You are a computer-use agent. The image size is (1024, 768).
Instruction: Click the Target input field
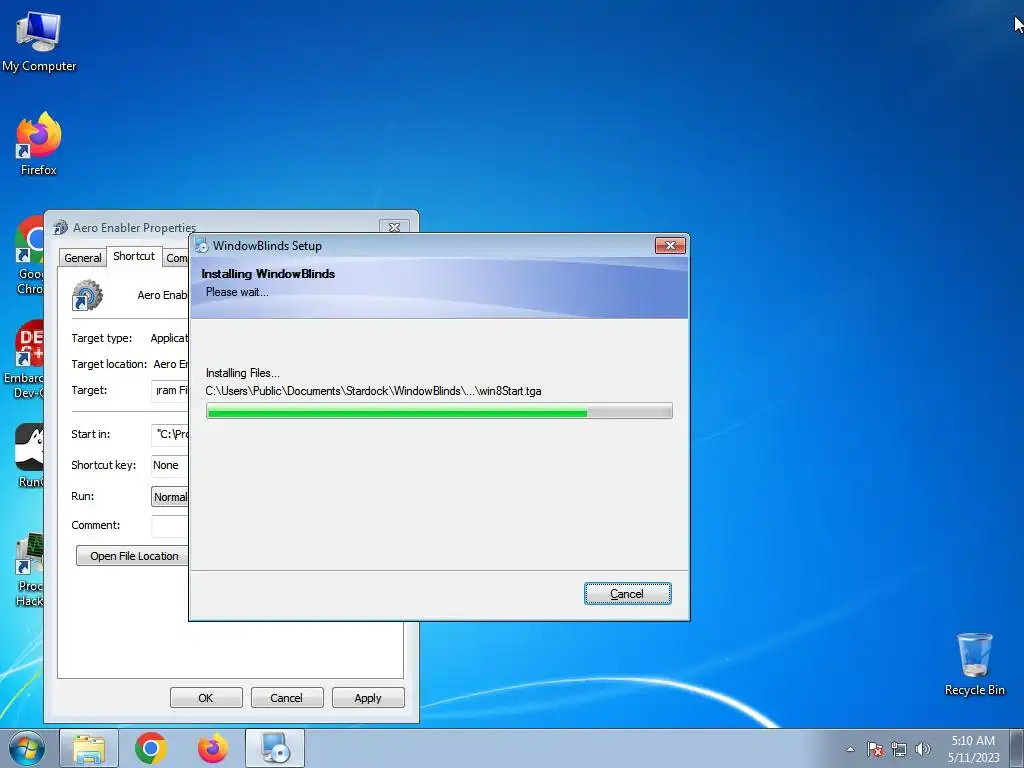tap(170, 391)
